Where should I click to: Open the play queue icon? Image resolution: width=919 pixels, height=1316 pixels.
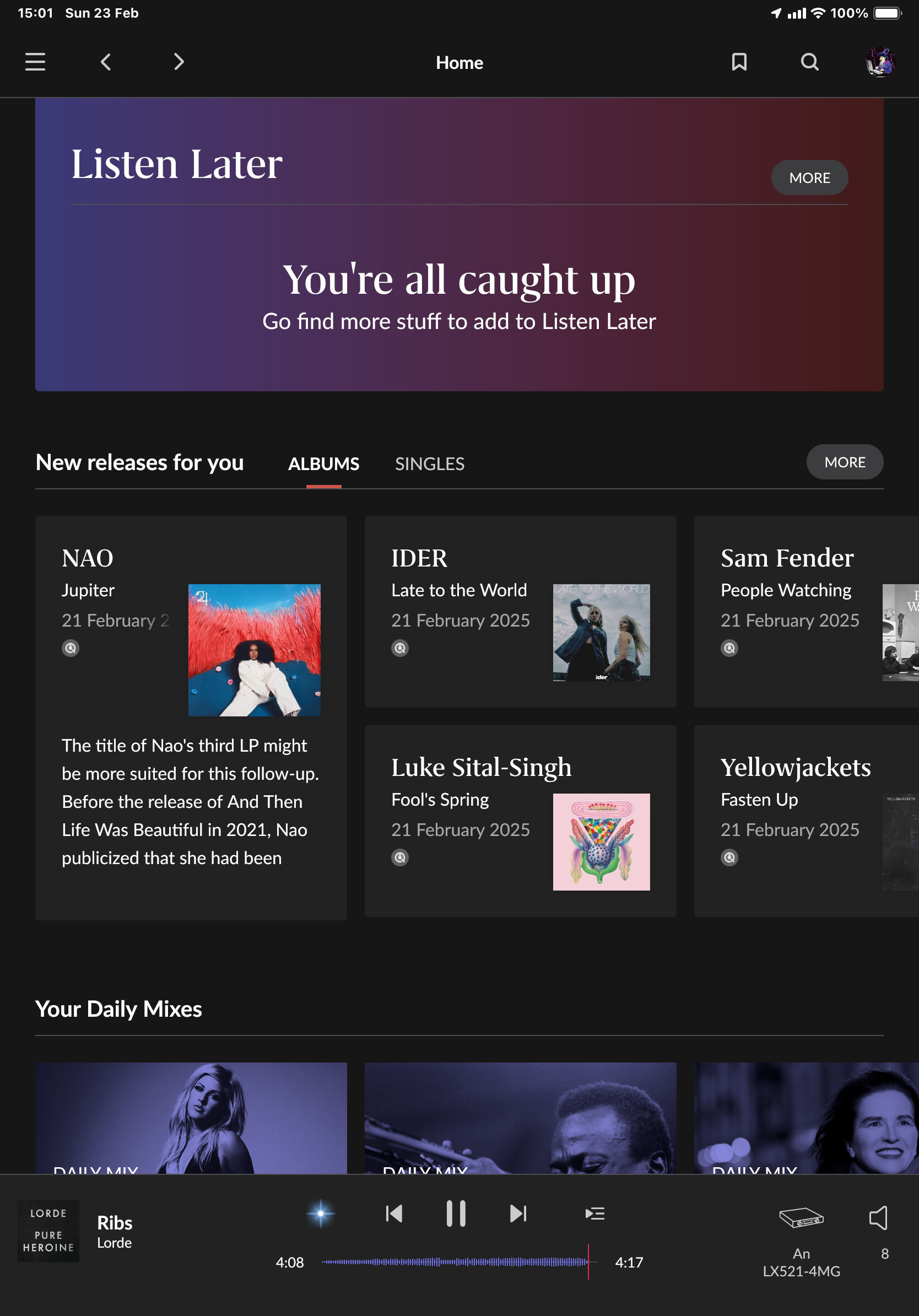pyautogui.click(x=594, y=1213)
